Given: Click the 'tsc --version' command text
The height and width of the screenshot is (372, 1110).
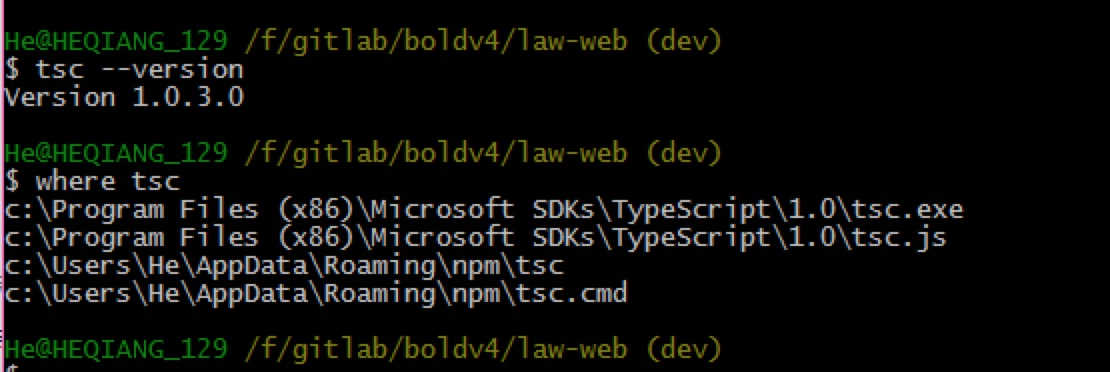Looking at the screenshot, I should pos(139,69).
